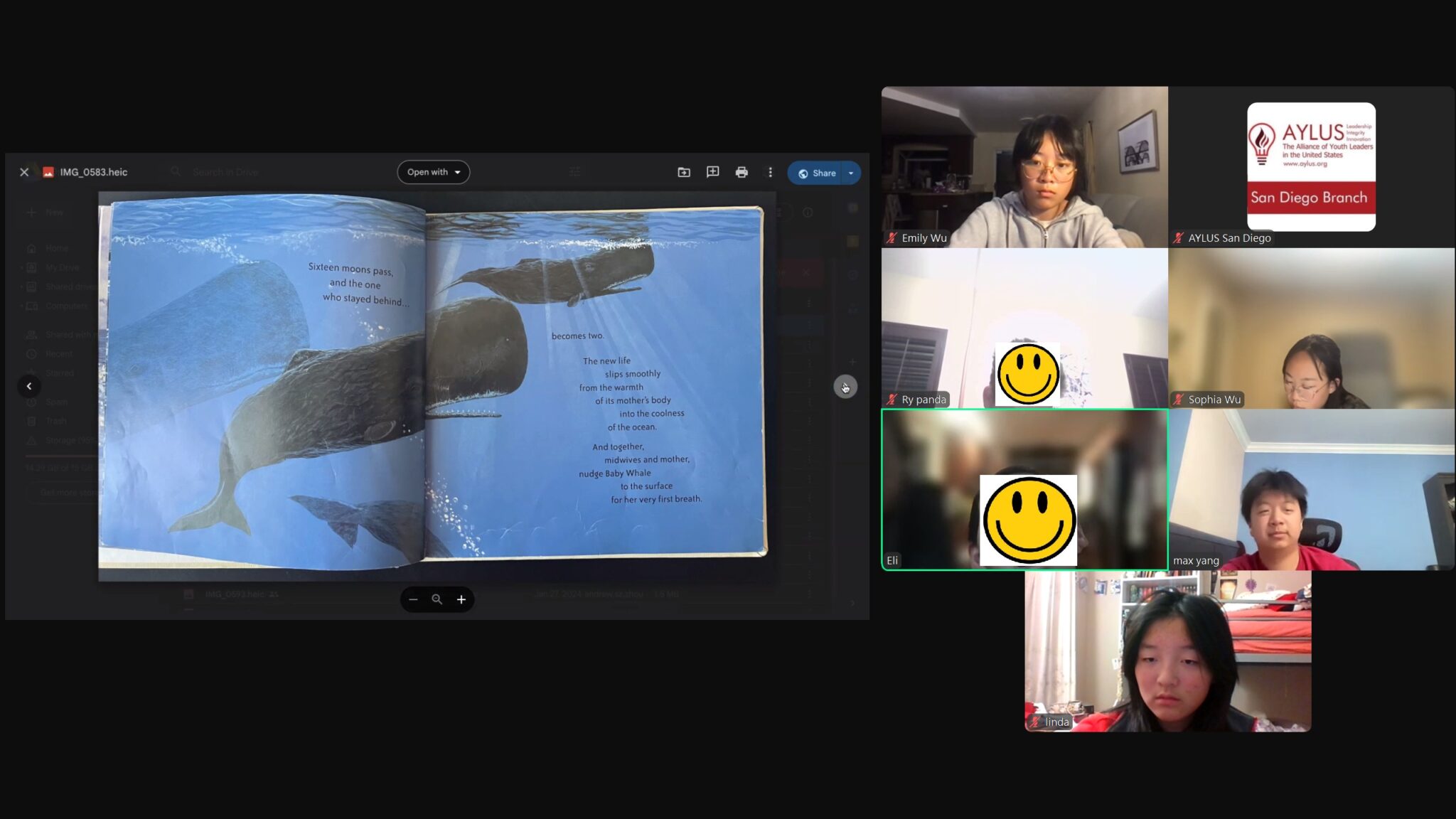This screenshot has height=819, width=1456.
Task: Select Ry panda's video tile
Action: 1024,328
